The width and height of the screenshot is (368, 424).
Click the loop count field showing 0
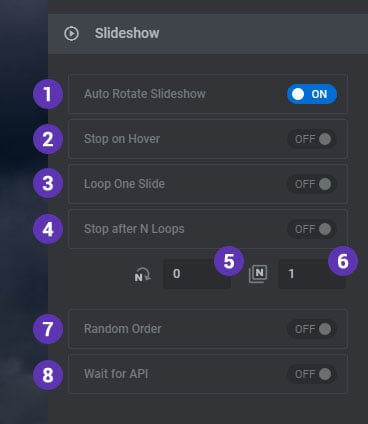[x=197, y=274]
